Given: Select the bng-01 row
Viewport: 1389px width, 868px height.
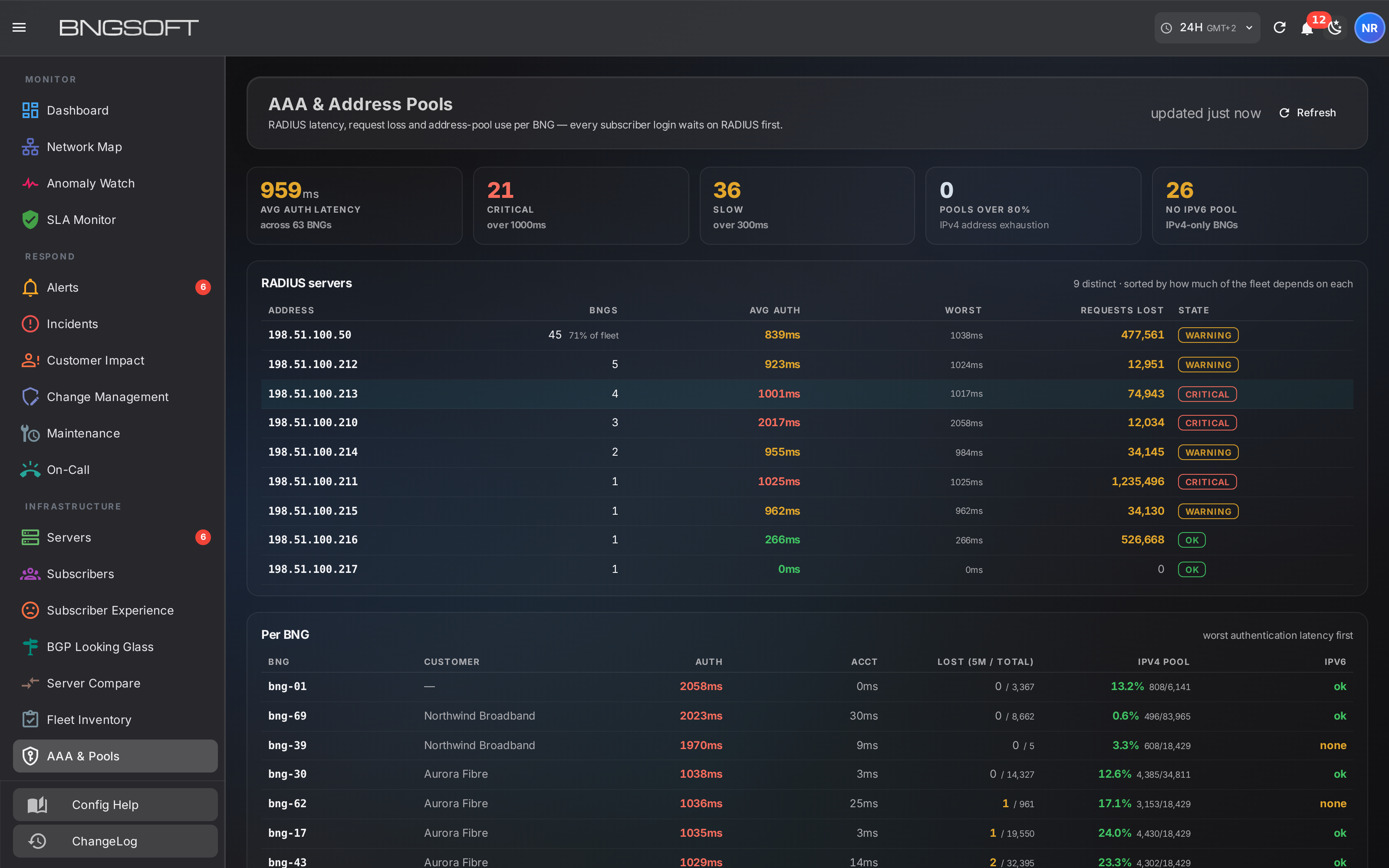Looking at the screenshot, I should [x=806, y=687].
